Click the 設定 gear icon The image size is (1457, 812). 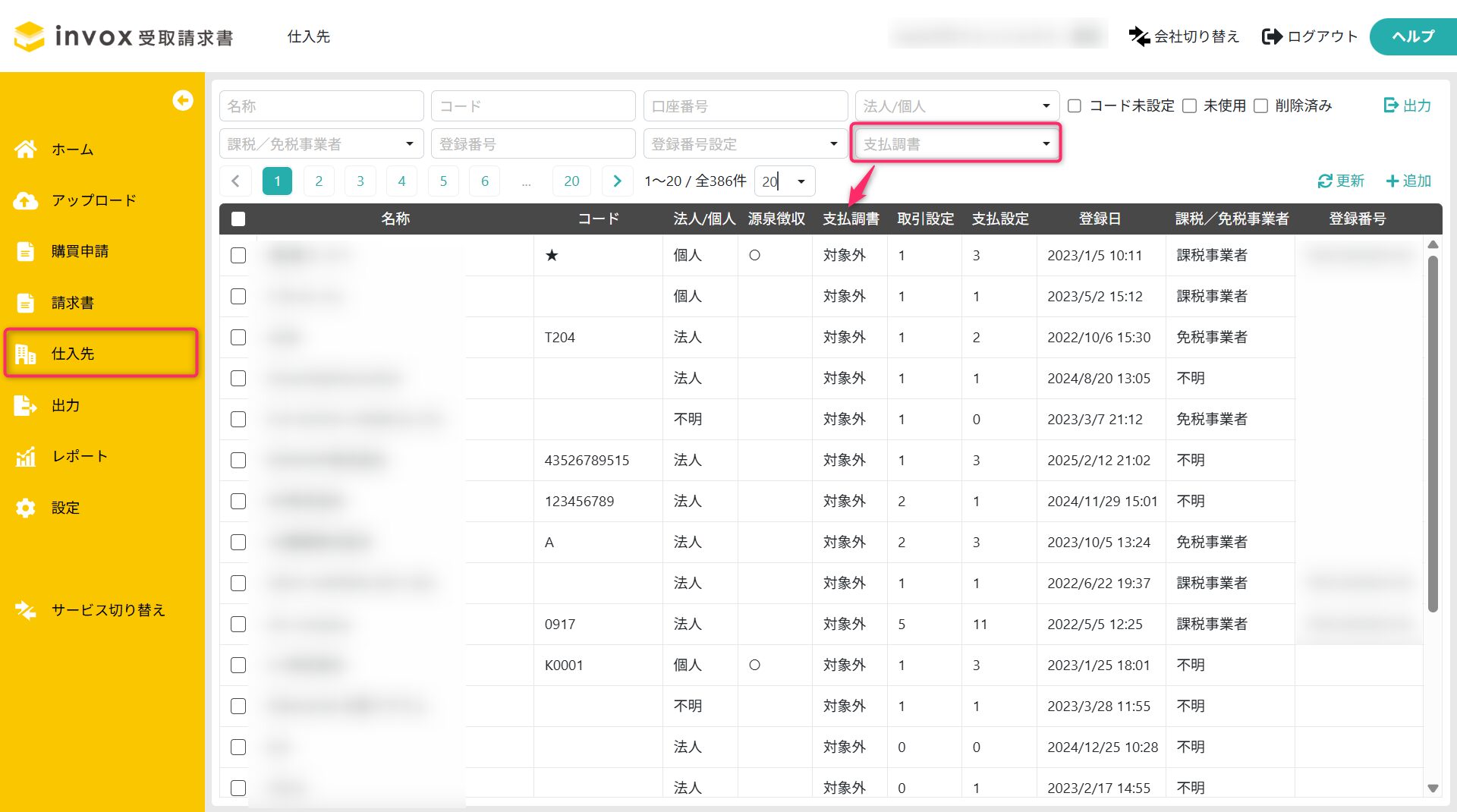[26, 508]
